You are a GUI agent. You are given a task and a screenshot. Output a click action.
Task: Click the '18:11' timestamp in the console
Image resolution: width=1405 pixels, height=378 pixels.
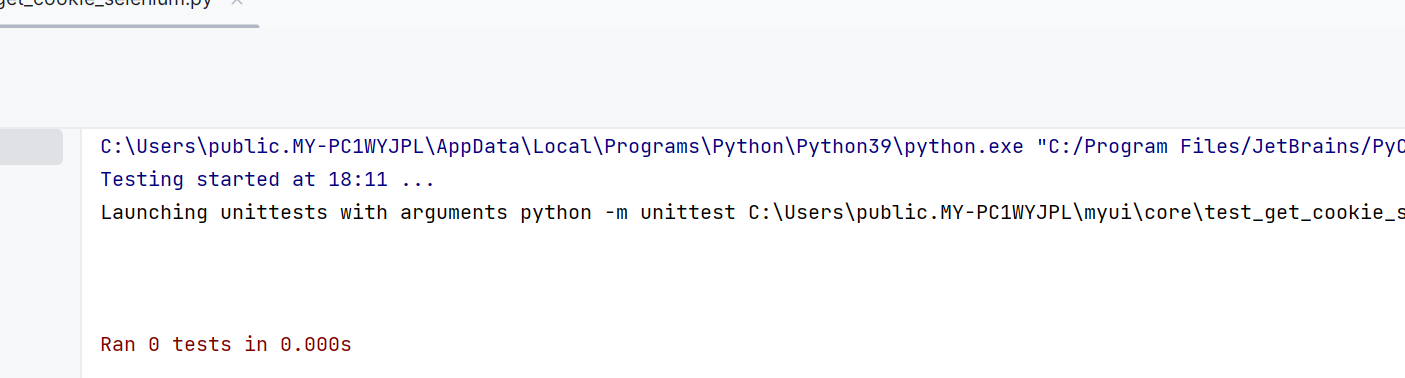pyautogui.click(x=358, y=180)
